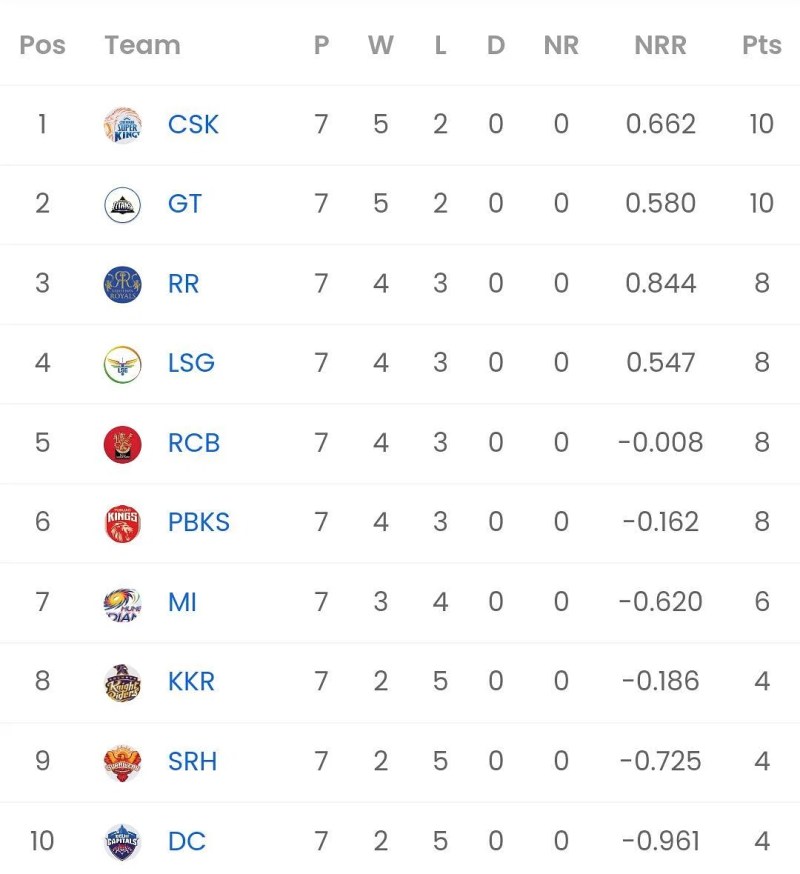Click the Pos column header
The image size is (800, 874).
point(42,45)
